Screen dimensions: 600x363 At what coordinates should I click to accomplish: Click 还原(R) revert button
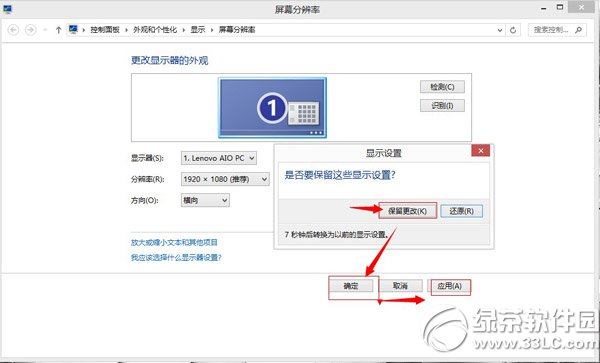tap(461, 211)
